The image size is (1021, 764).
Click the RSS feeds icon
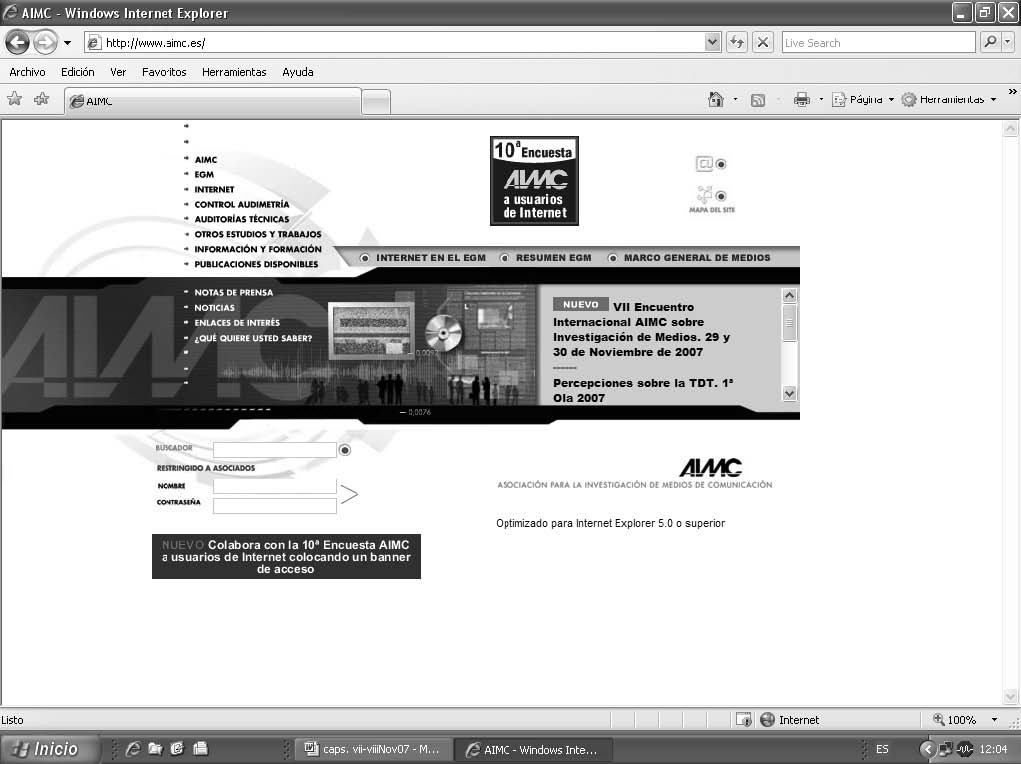[758, 99]
